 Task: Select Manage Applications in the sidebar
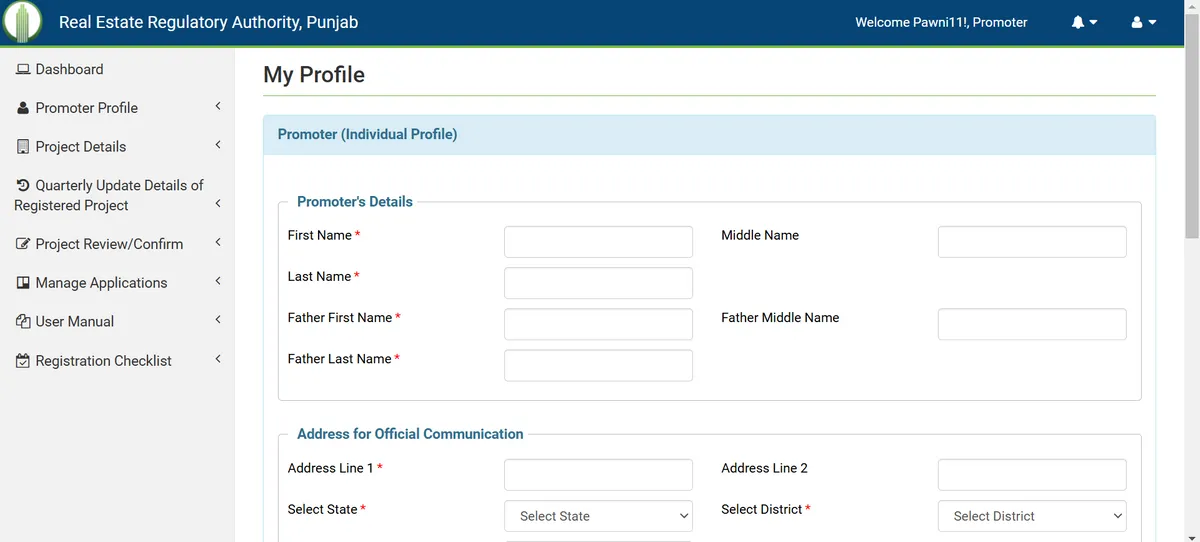(x=101, y=283)
